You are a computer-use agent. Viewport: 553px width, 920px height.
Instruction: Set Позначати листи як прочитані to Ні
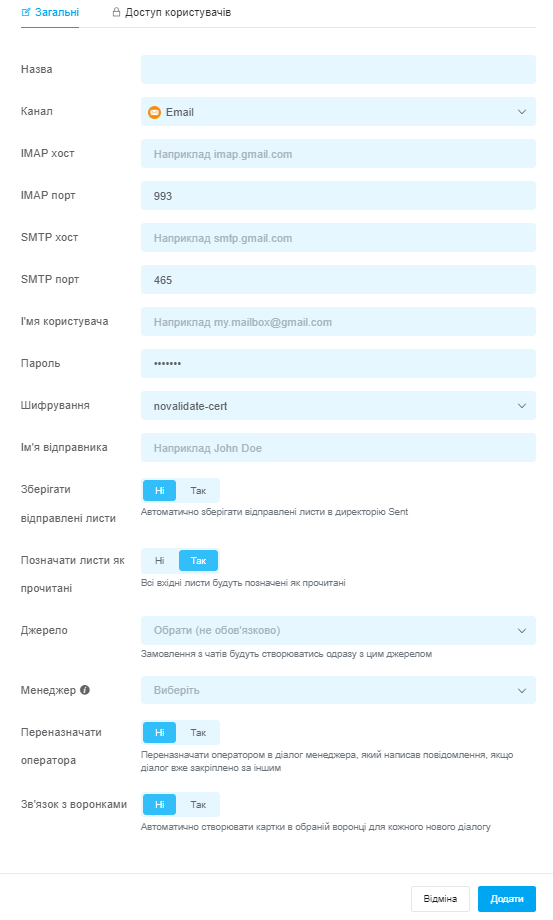click(160, 560)
